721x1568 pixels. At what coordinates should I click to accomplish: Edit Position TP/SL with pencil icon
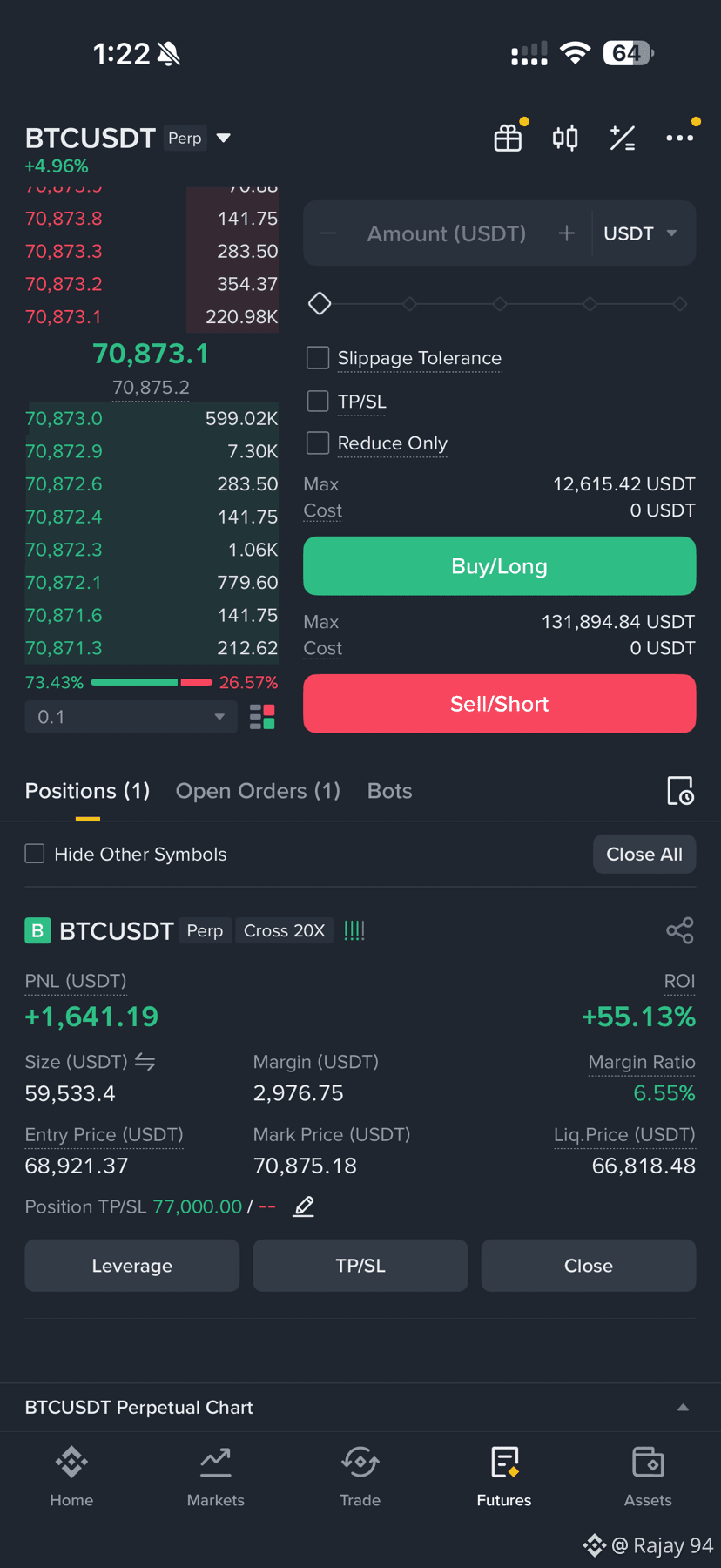pos(303,1206)
